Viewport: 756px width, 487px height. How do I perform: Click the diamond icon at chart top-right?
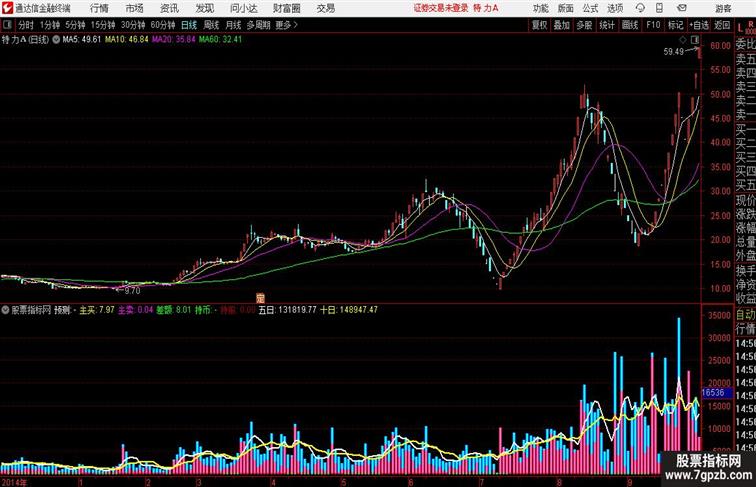(683, 40)
